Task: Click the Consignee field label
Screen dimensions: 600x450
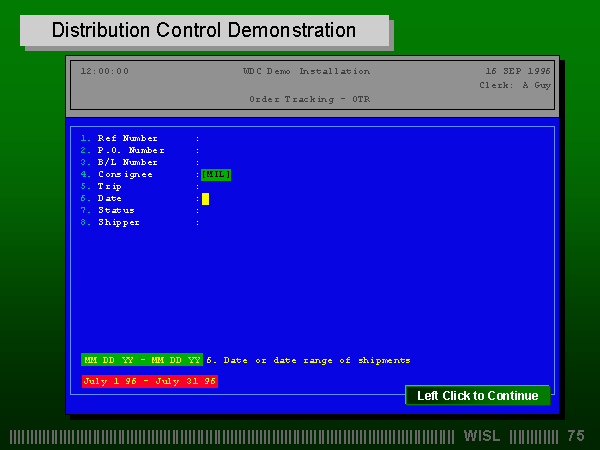Action: click(x=125, y=174)
